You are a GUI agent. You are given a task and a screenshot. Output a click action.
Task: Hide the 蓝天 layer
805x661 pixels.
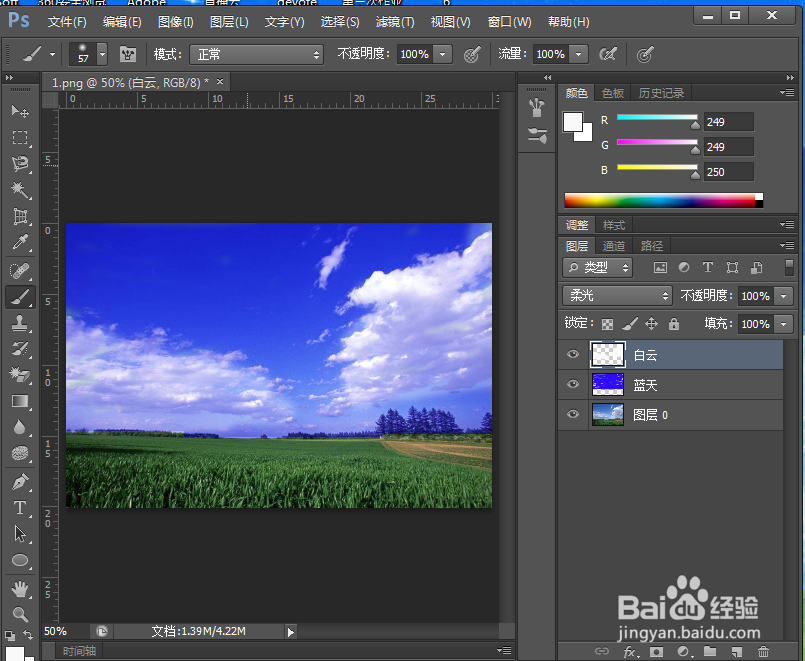click(573, 384)
